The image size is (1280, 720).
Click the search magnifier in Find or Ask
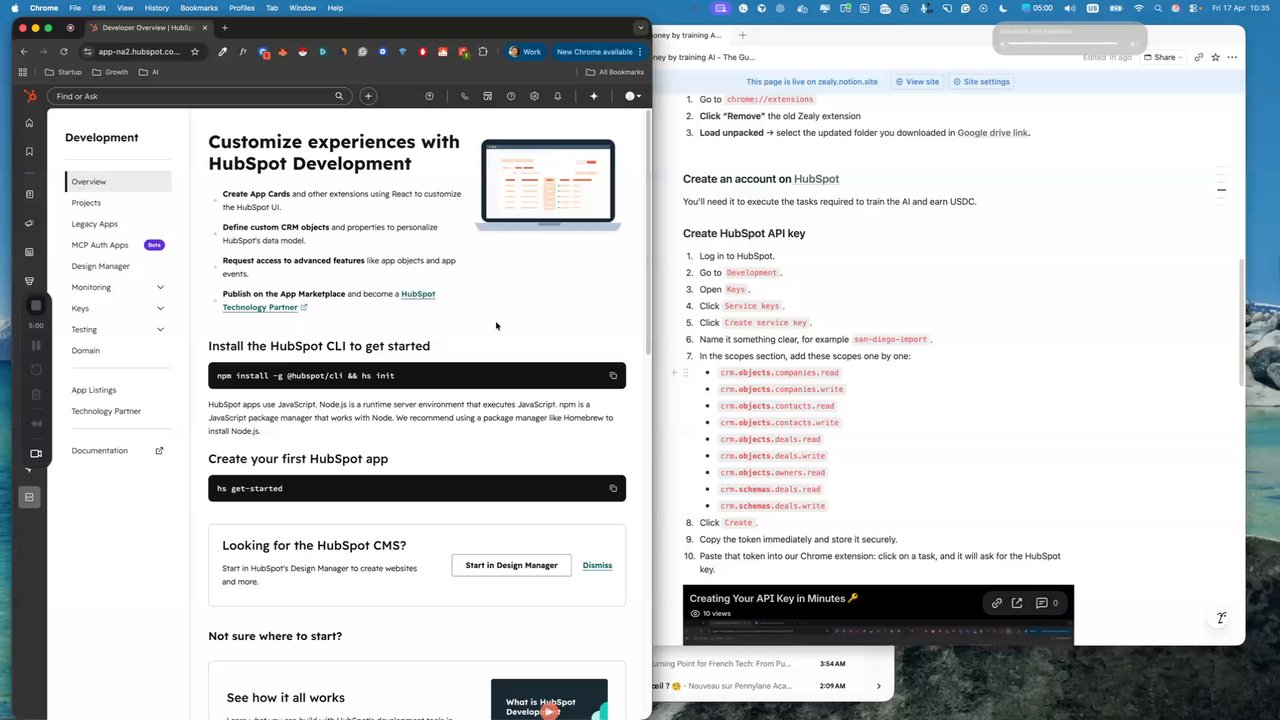tap(339, 96)
